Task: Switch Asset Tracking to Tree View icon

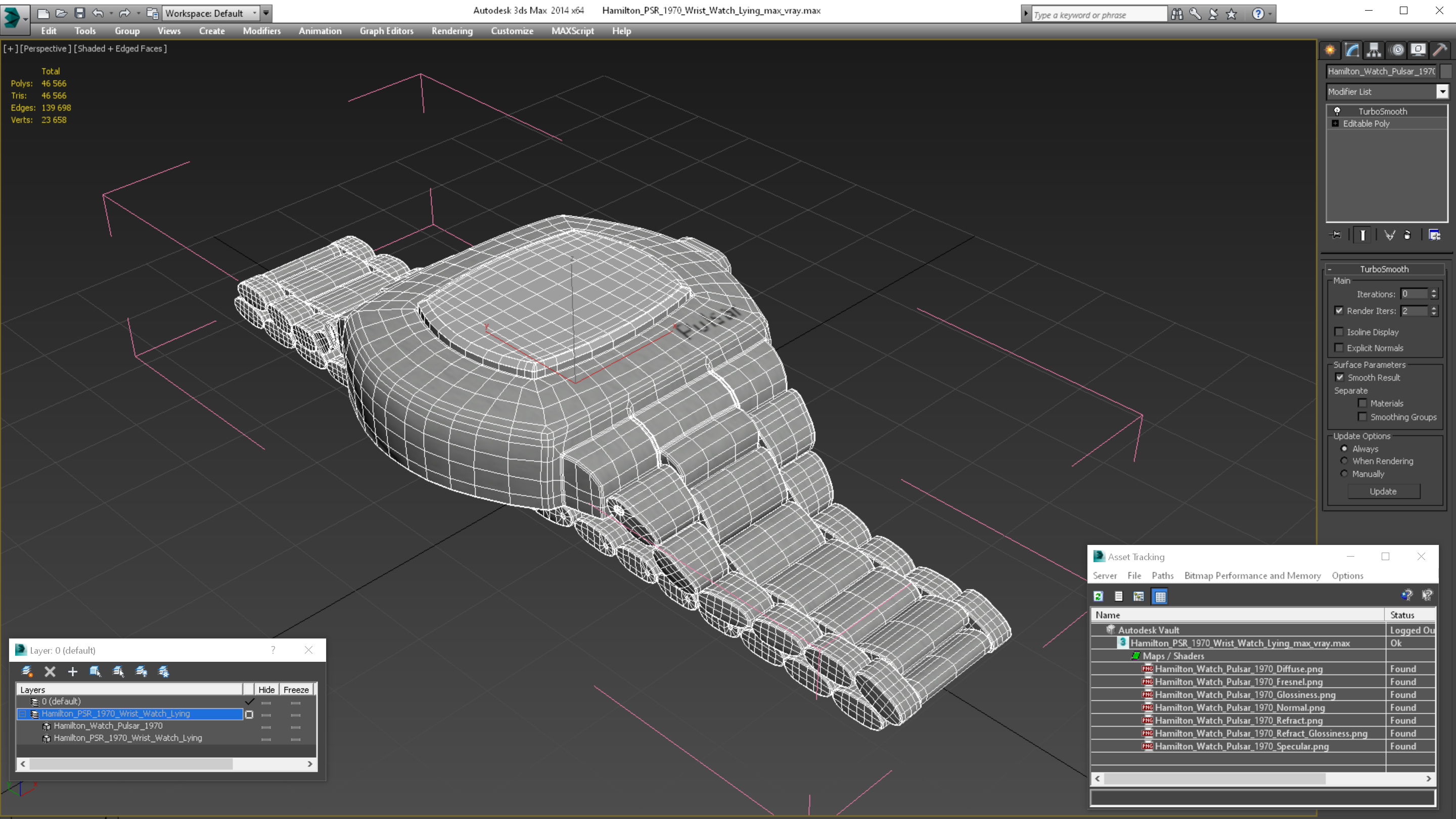Action: pyautogui.click(x=1139, y=596)
